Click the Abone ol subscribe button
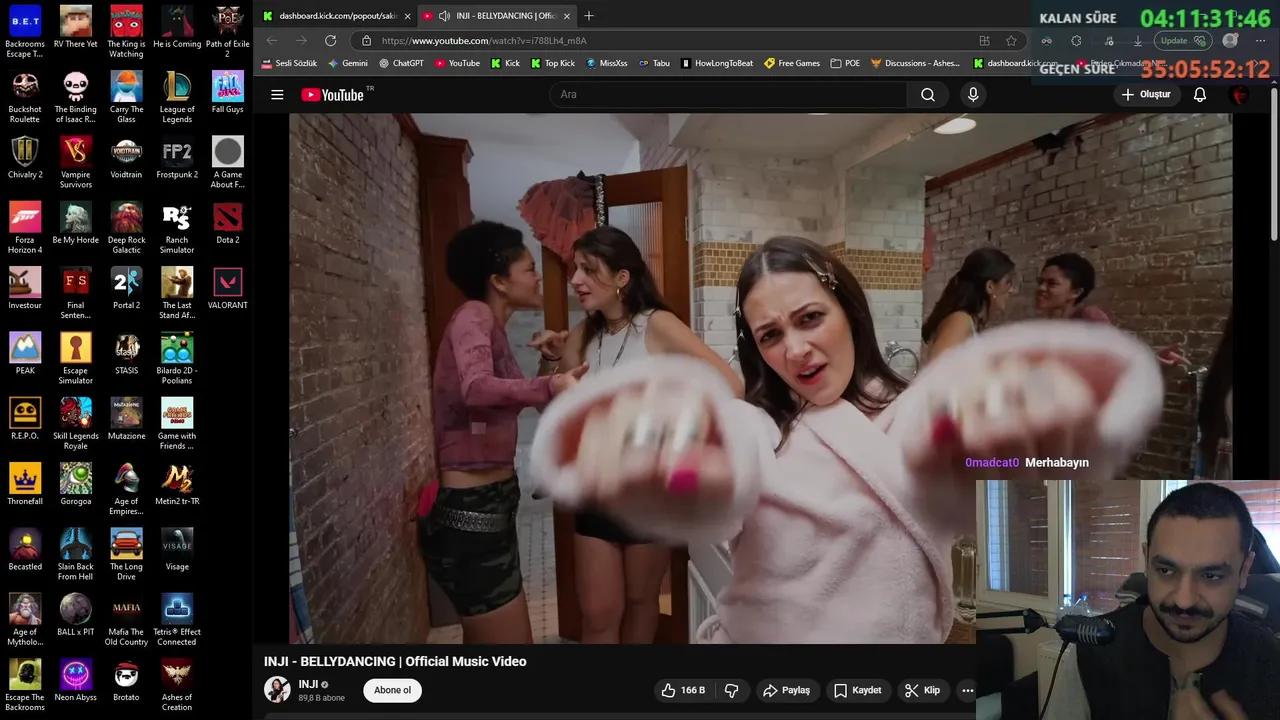1280x720 pixels. pyautogui.click(x=392, y=690)
